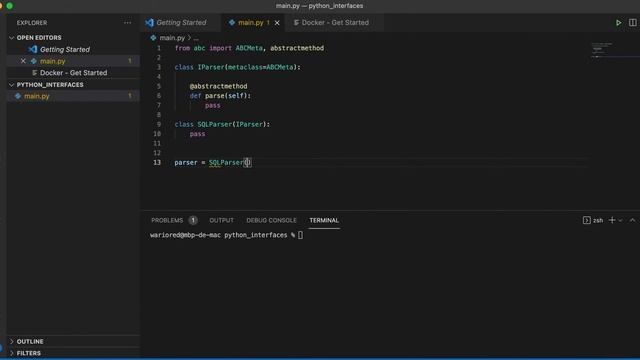Open the Problems panel tab
The width and height of the screenshot is (640, 360).
point(167,220)
